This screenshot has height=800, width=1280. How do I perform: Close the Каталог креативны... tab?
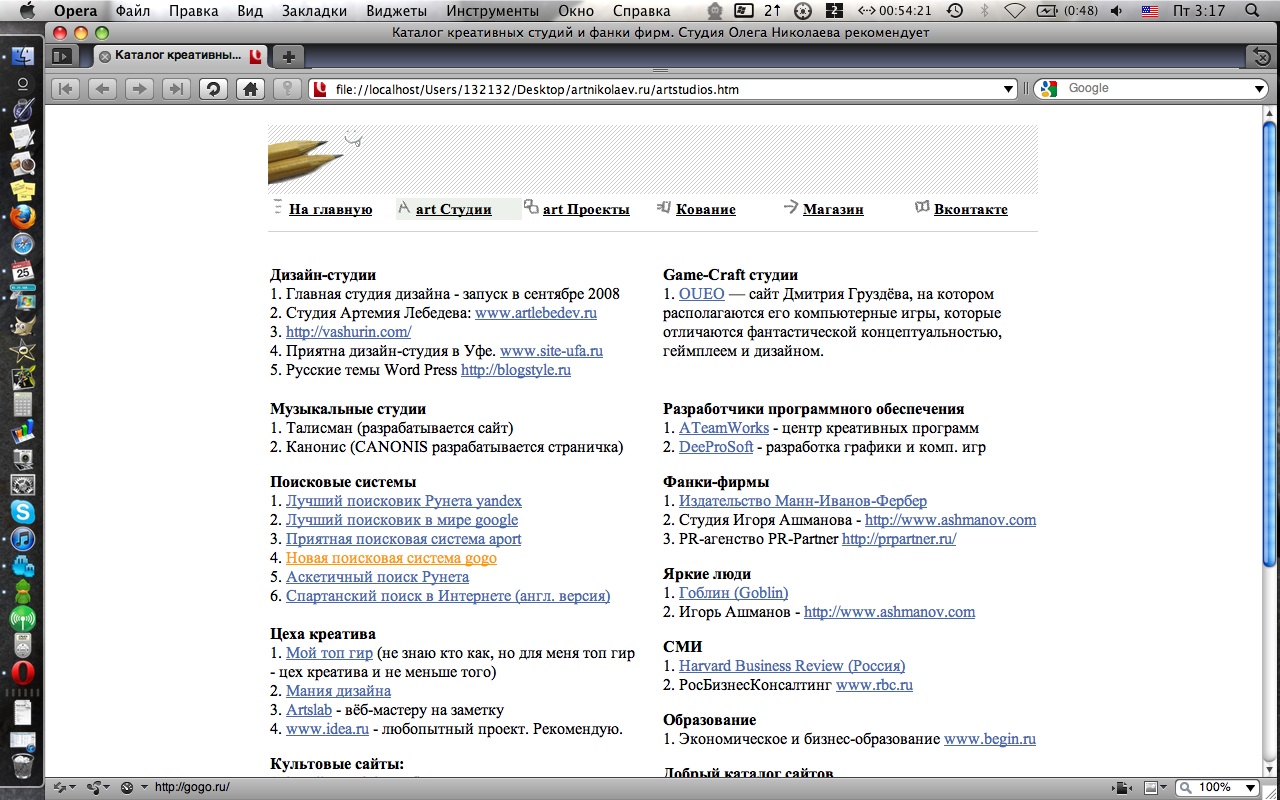(104, 57)
